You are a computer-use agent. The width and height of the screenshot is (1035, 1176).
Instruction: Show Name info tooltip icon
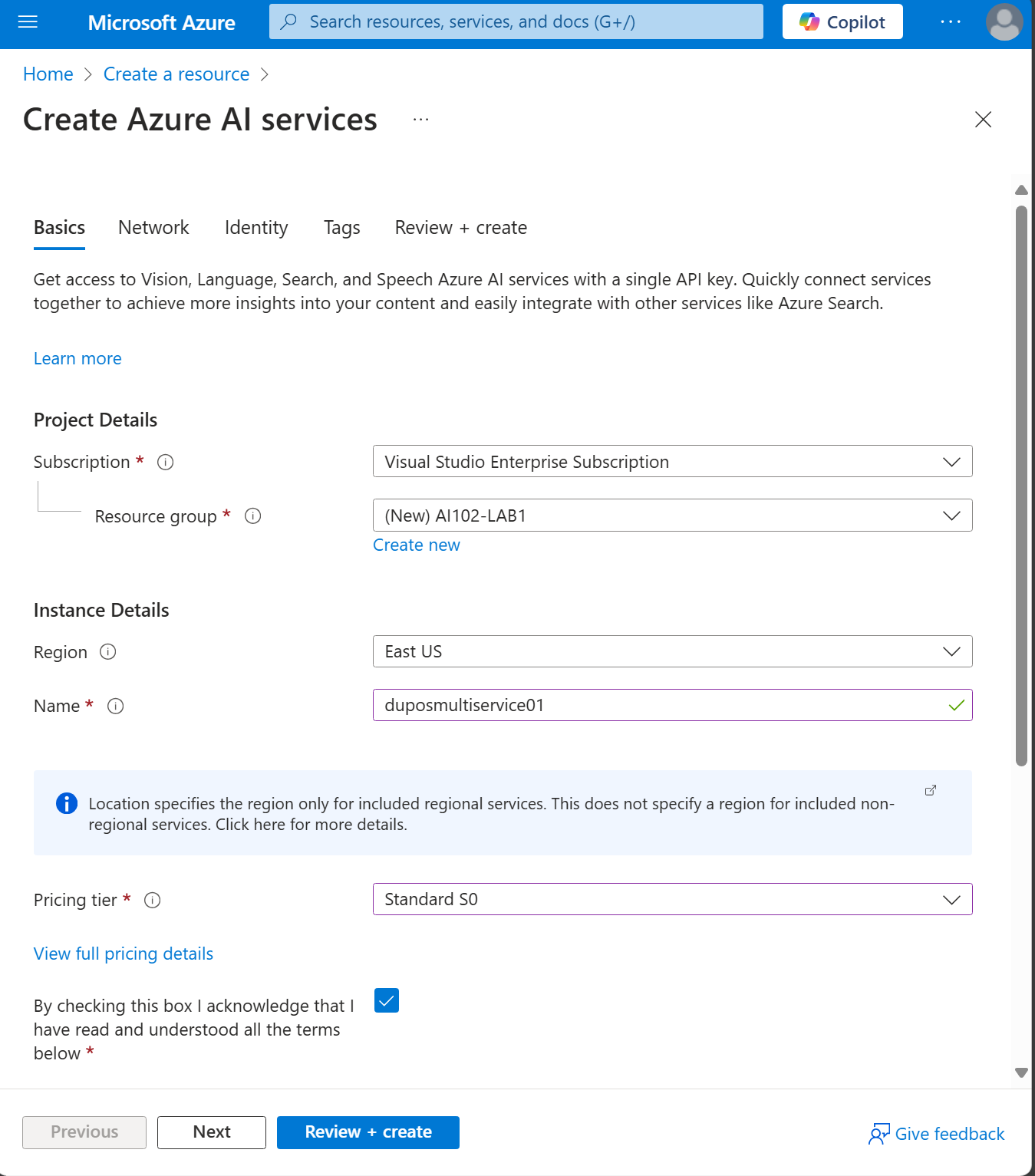(116, 707)
